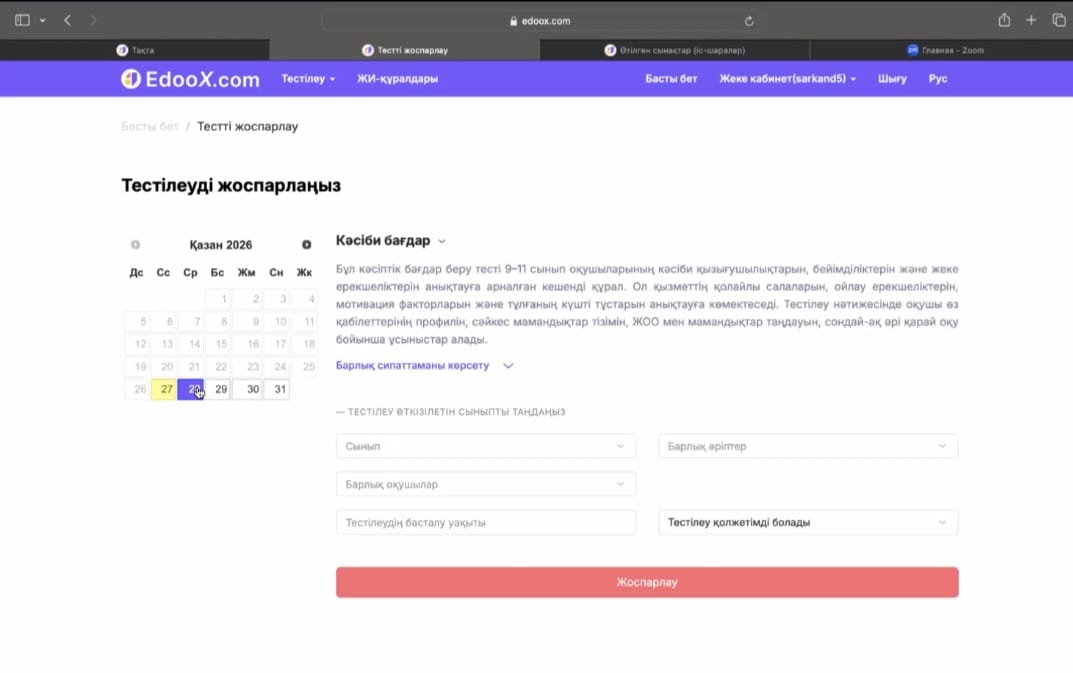The image size is (1073, 673).
Task: Open sidebar options chevron beside sidebar icon
Action: 42,21
